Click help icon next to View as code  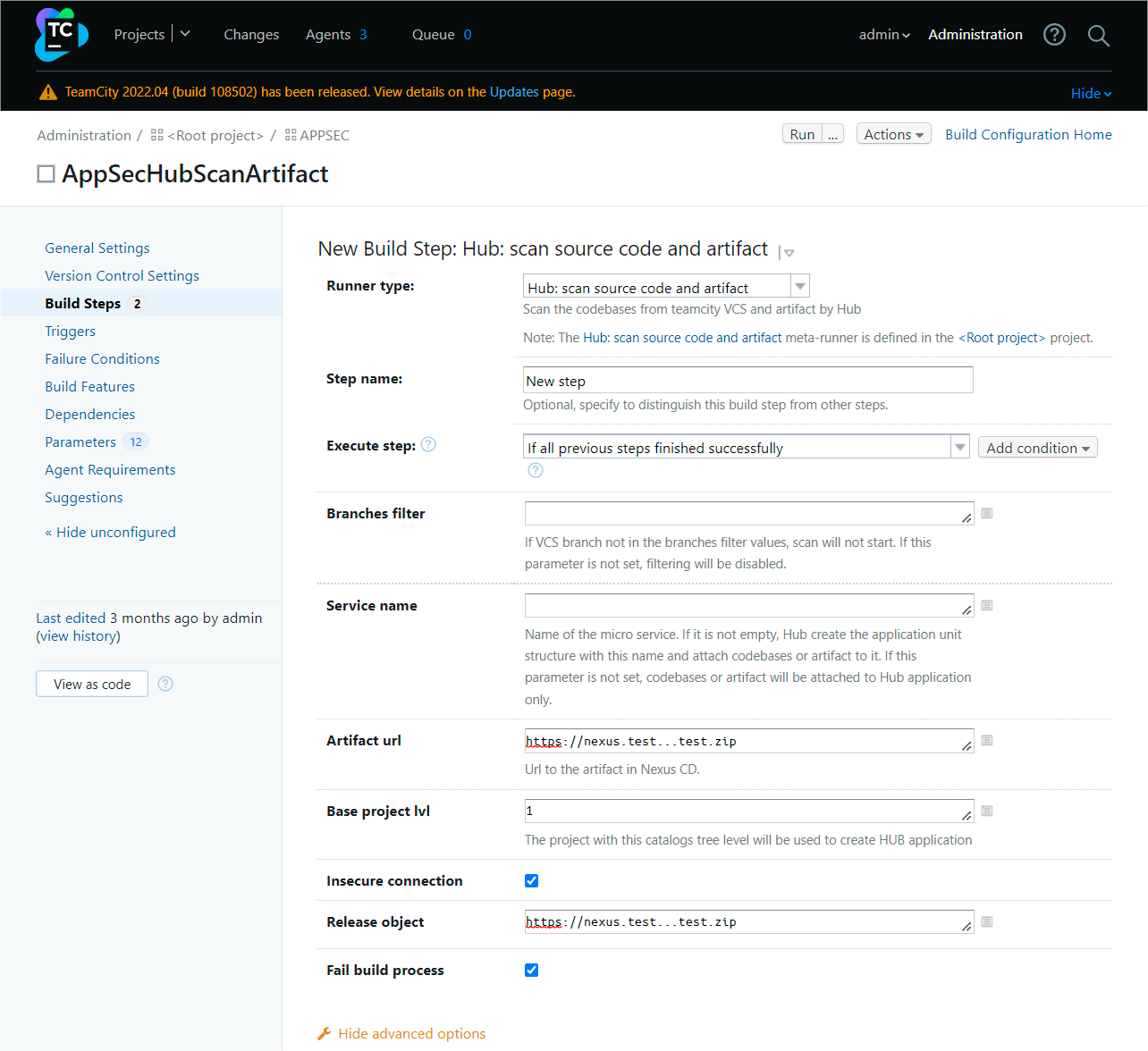click(x=165, y=685)
